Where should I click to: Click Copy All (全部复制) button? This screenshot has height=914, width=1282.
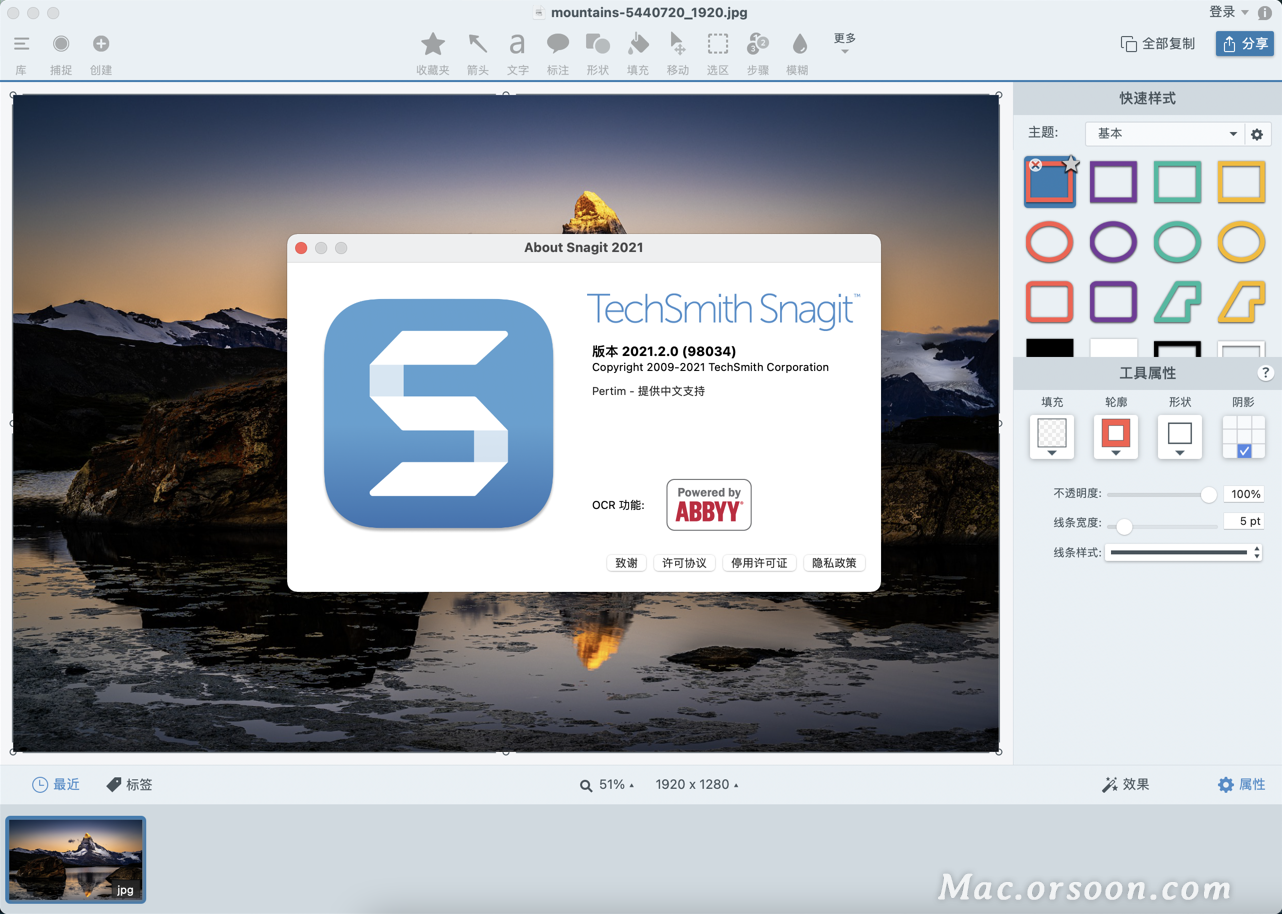point(1158,44)
